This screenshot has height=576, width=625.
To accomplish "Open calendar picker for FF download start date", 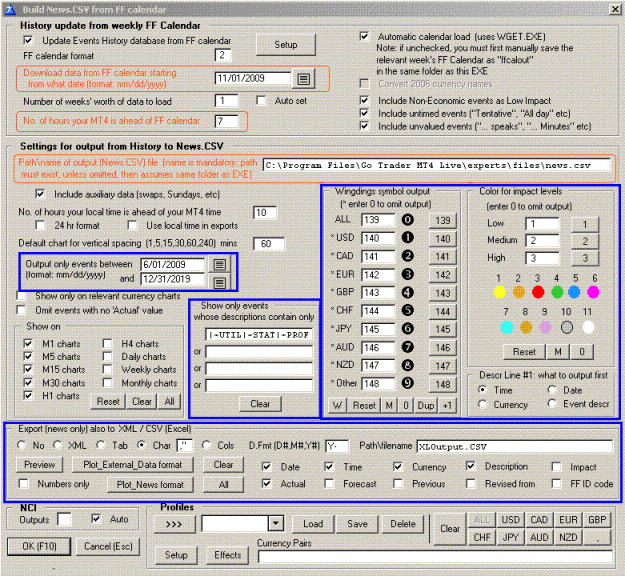I will tap(303, 79).
